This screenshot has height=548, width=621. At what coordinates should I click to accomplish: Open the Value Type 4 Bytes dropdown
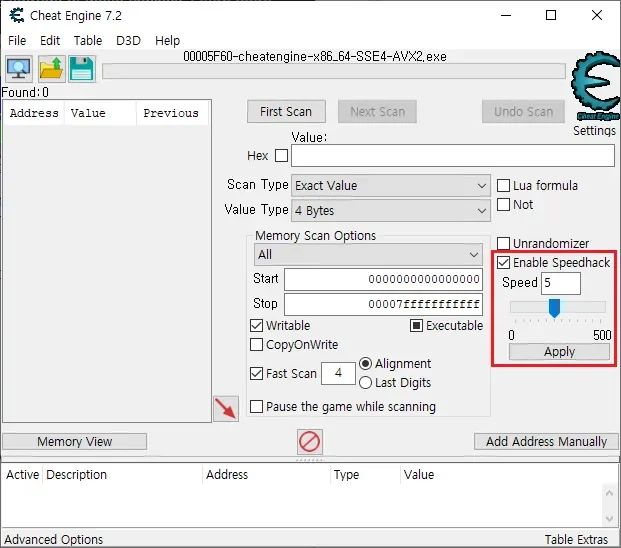click(391, 210)
